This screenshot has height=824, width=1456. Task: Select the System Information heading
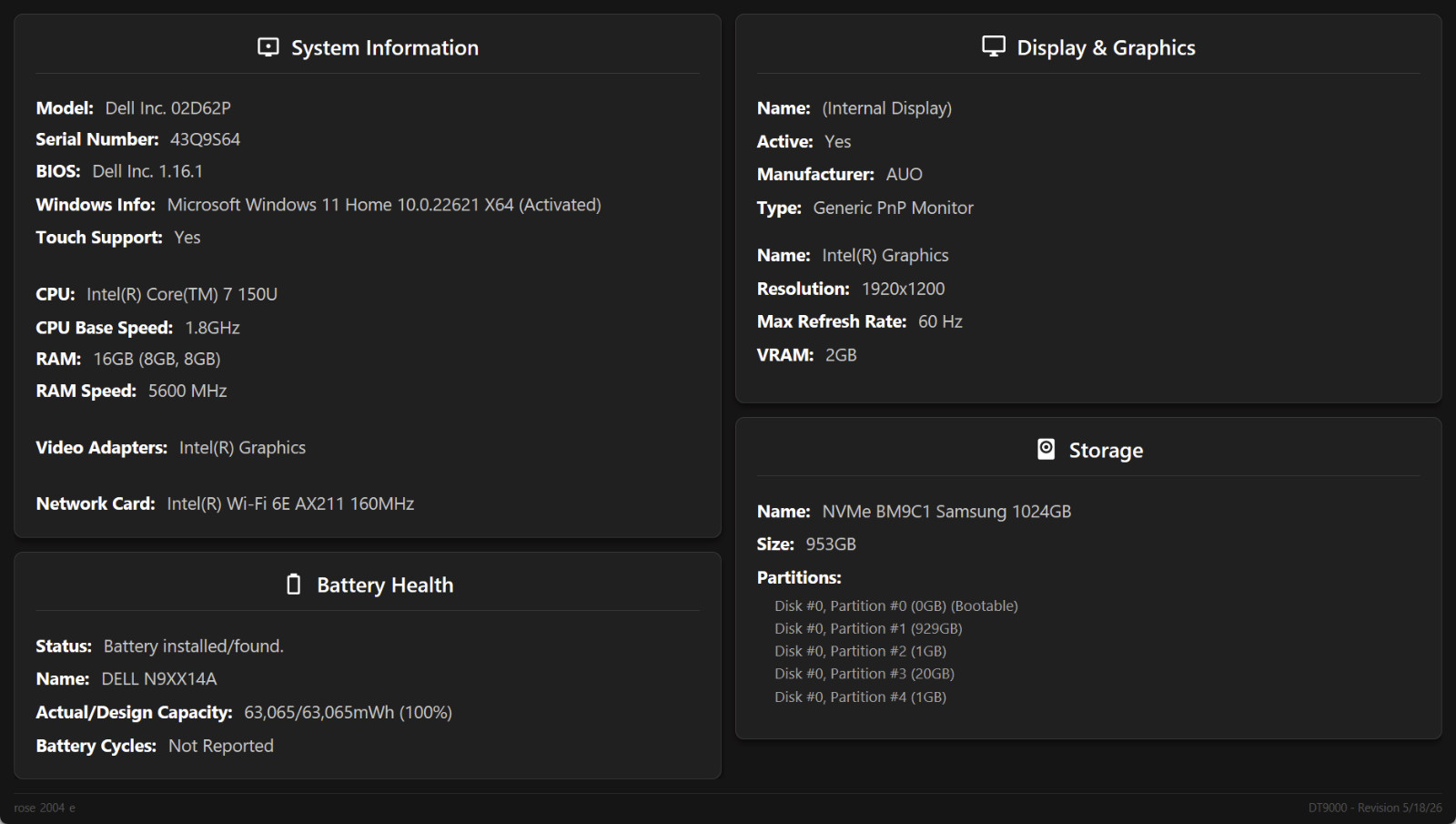coord(385,47)
